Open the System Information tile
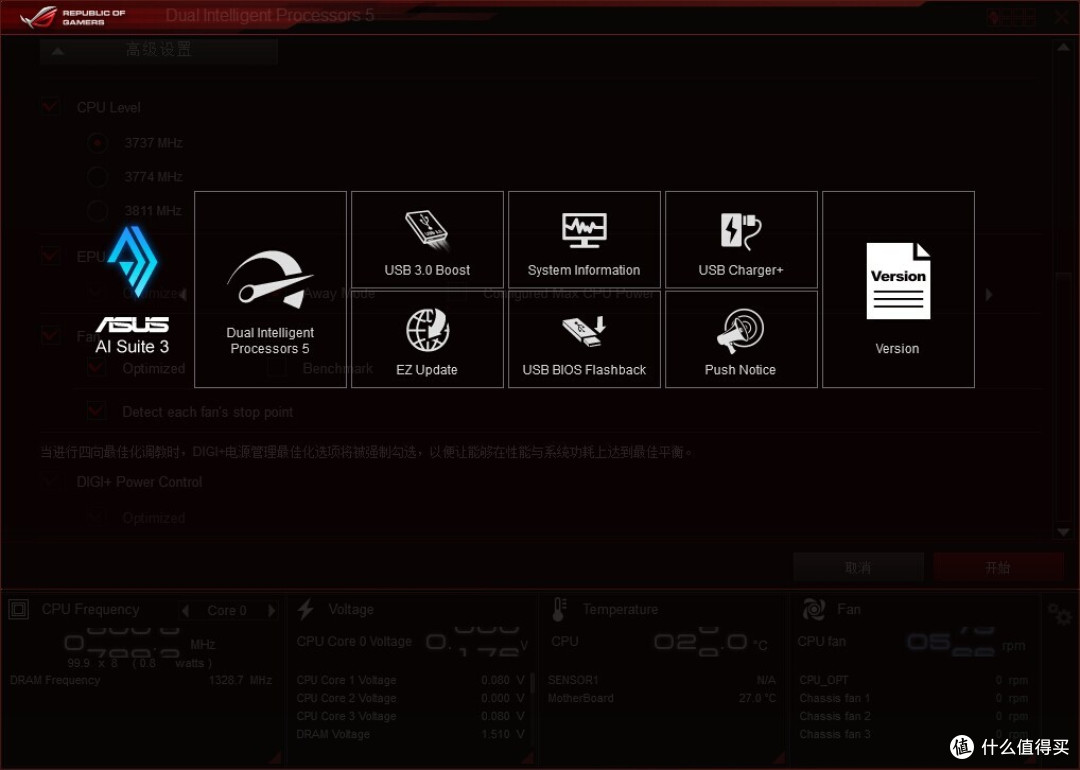The height and width of the screenshot is (770, 1080). (x=584, y=239)
